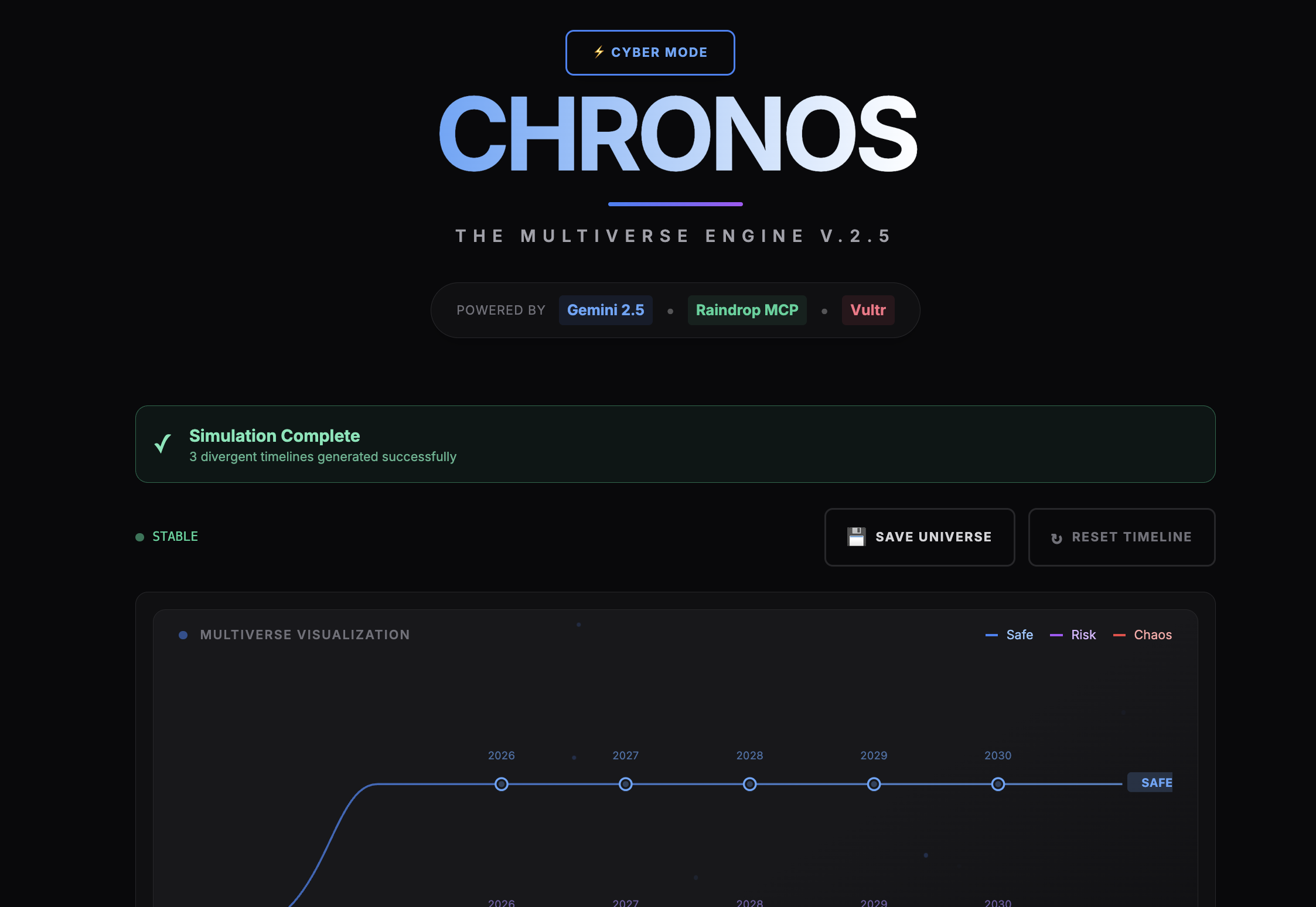Select the 2026 node on Safe timeline
The height and width of the screenshot is (907, 1316).
(501, 784)
